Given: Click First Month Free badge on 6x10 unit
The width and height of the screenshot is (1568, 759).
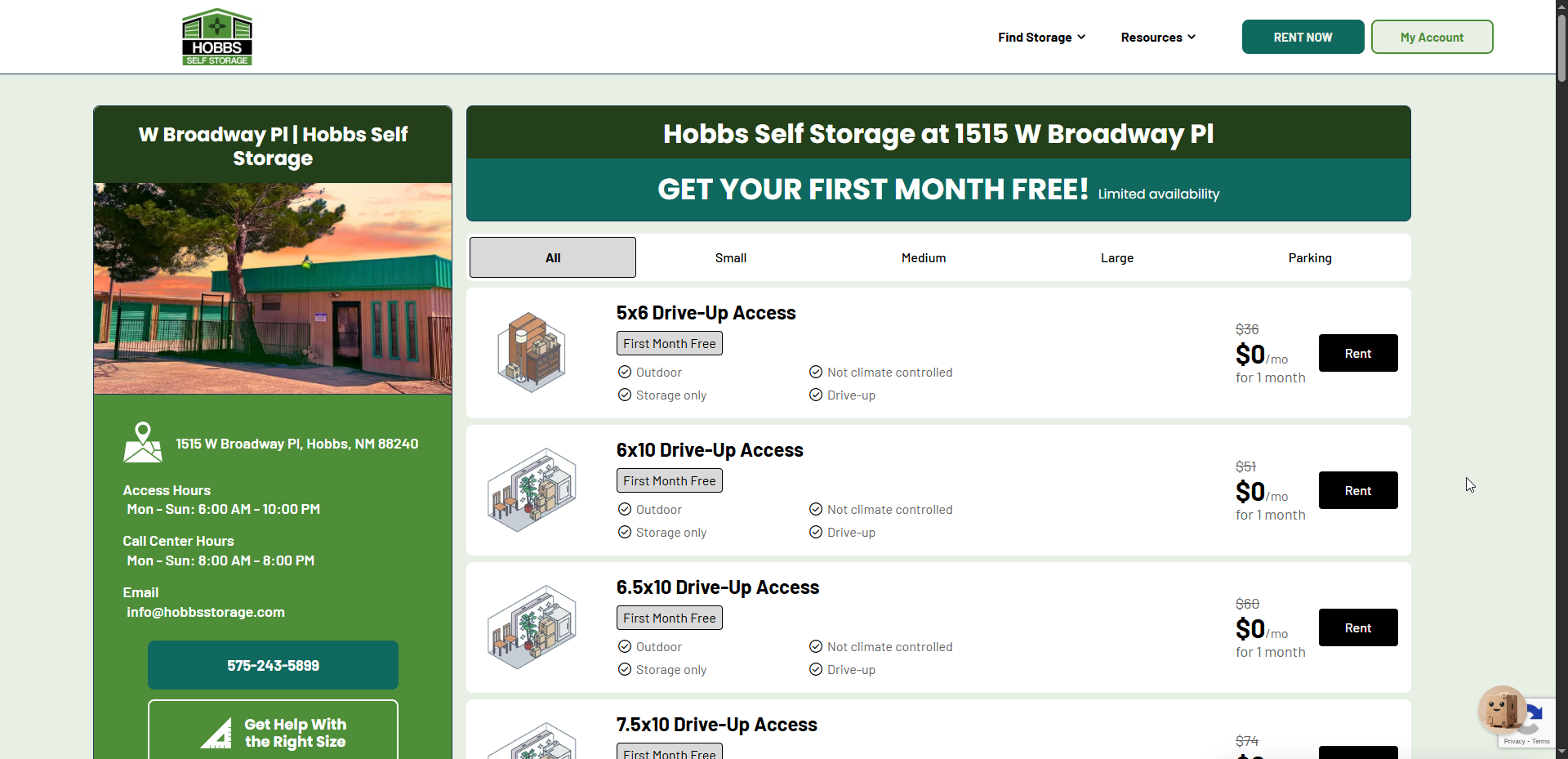Looking at the screenshot, I should pyautogui.click(x=670, y=480).
